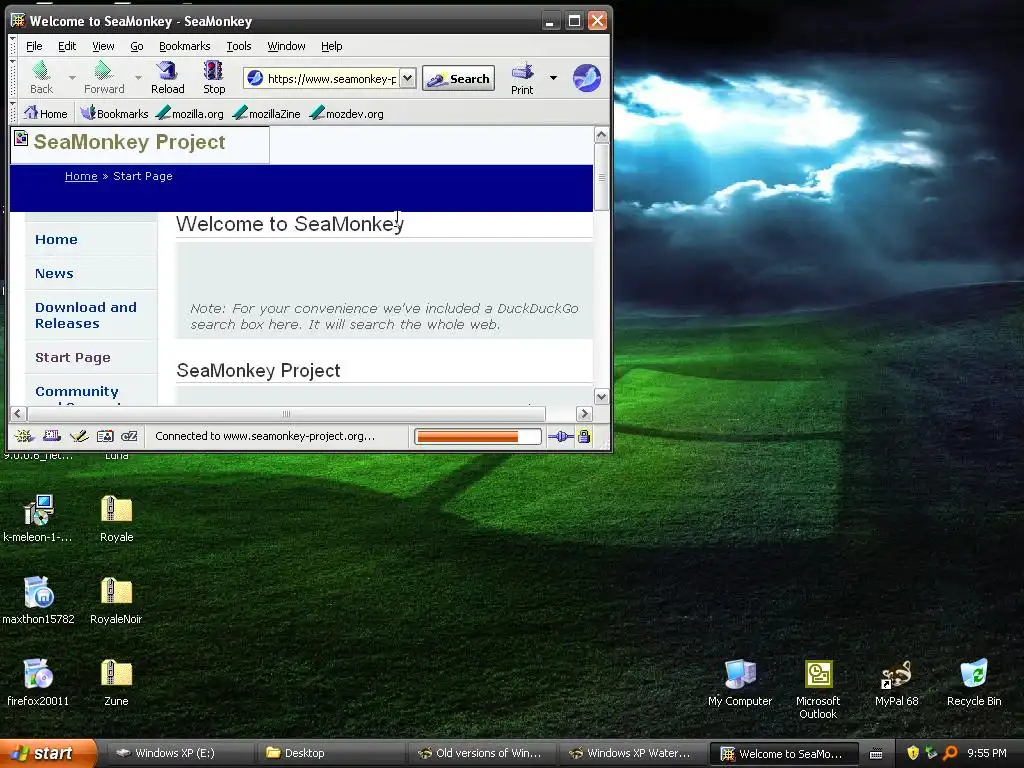Open ChatZilla from status bar
The width and height of the screenshot is (1024, 768).
click(129, 436)
